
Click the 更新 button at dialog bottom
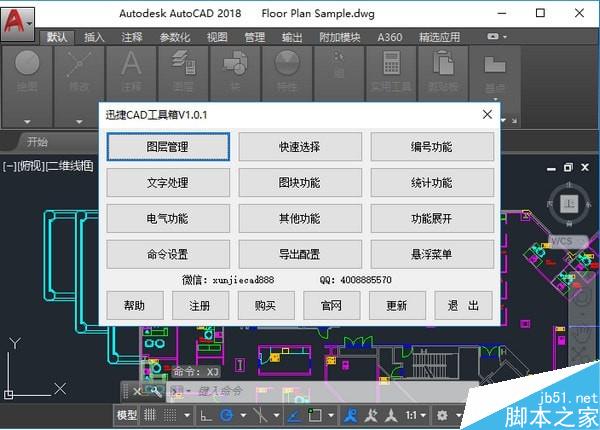(397, 305)
